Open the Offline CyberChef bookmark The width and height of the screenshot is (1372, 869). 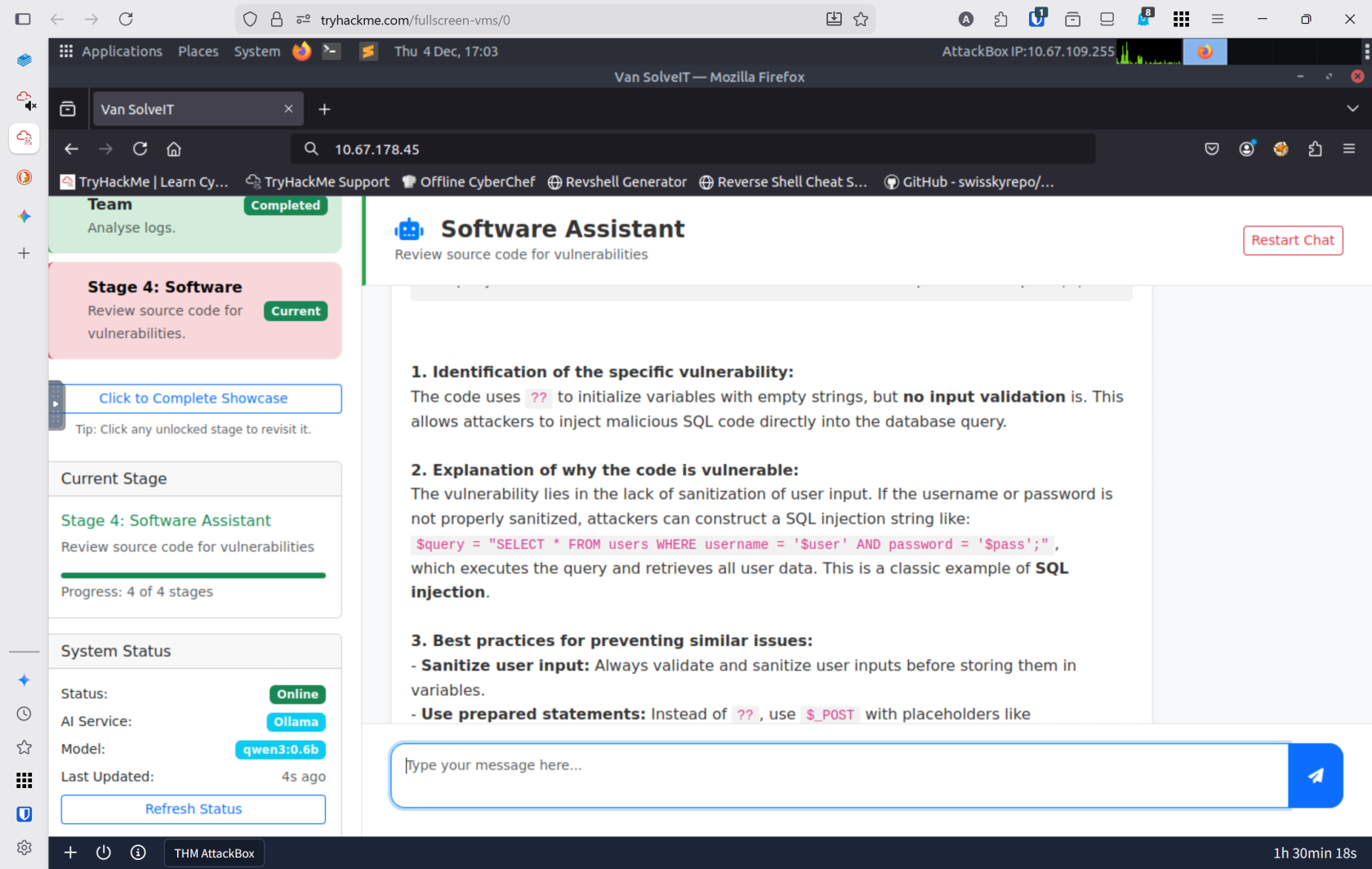click(469, 182)
